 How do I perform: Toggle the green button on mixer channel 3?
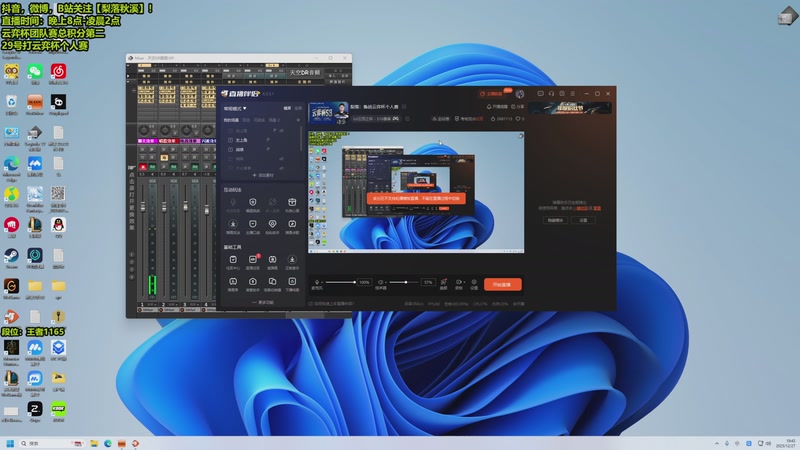pos(194,167)
